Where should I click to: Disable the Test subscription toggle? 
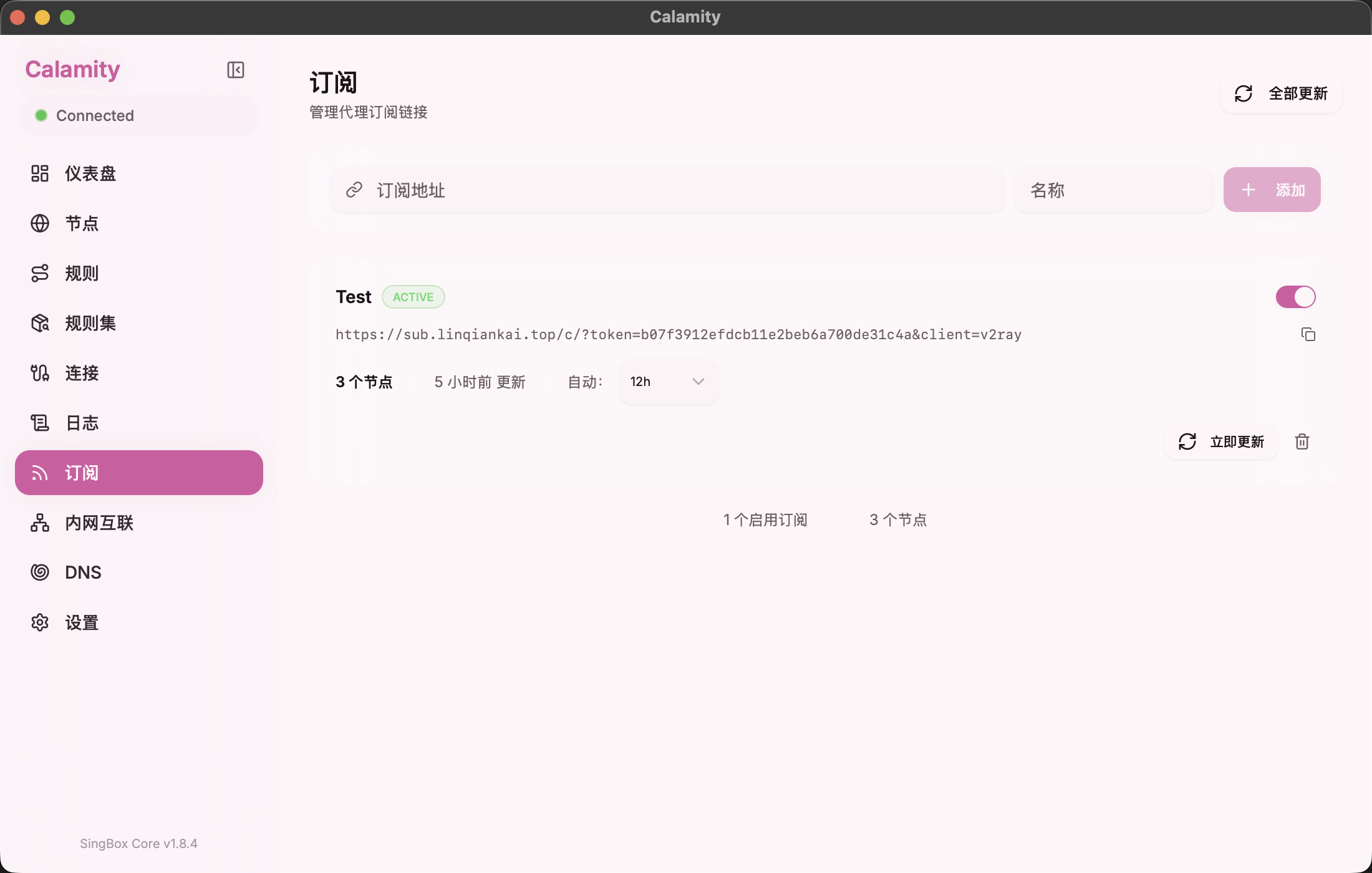pos(1295,297)
